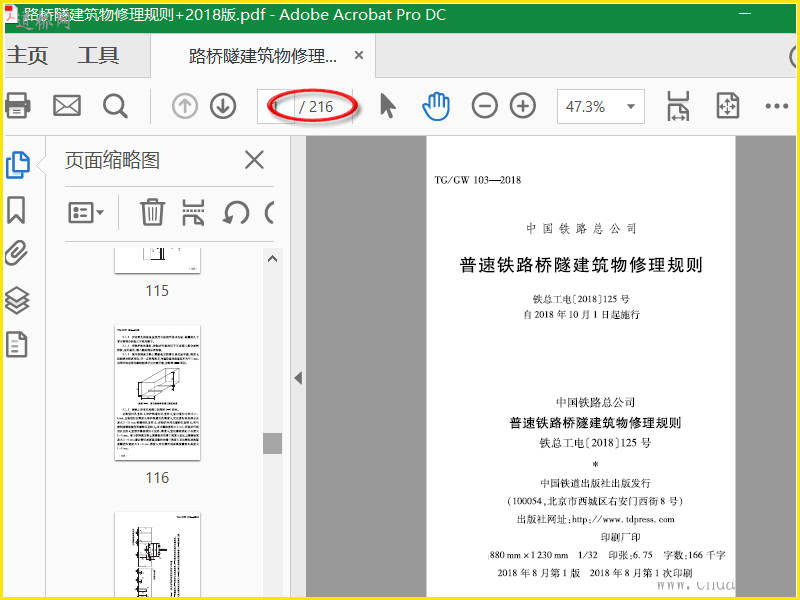Collapse the navigation pane with left arrow
The height and width of the screenshot is (600, 800).
coord(298,378)
